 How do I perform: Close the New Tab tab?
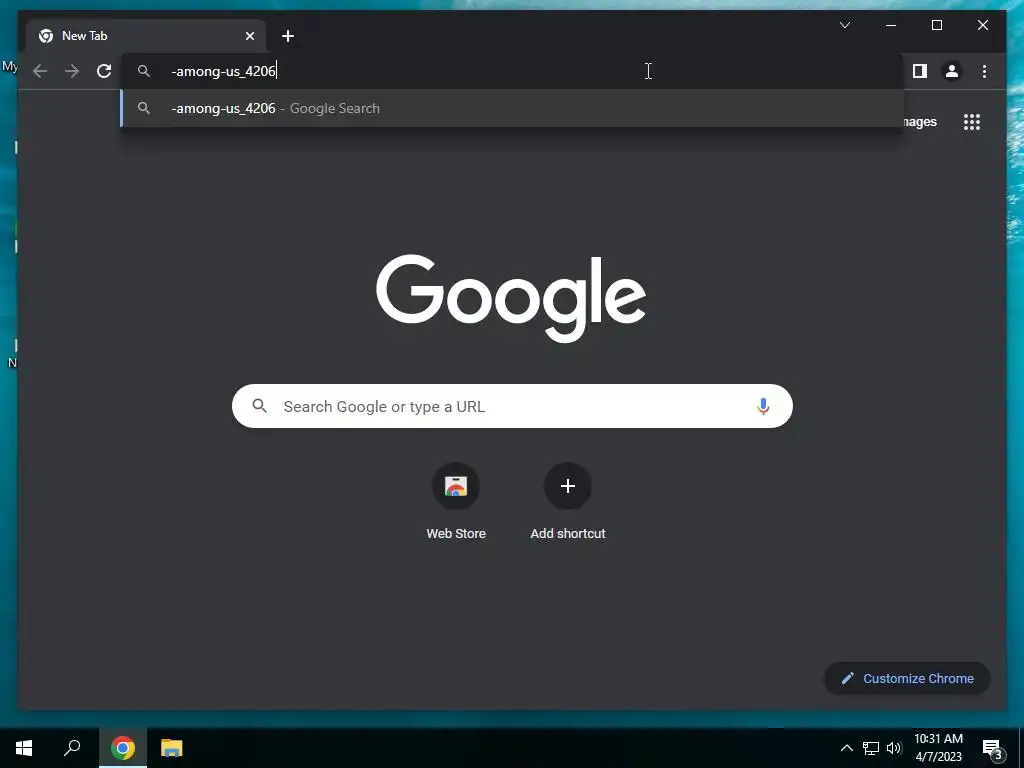pos(249,36)
